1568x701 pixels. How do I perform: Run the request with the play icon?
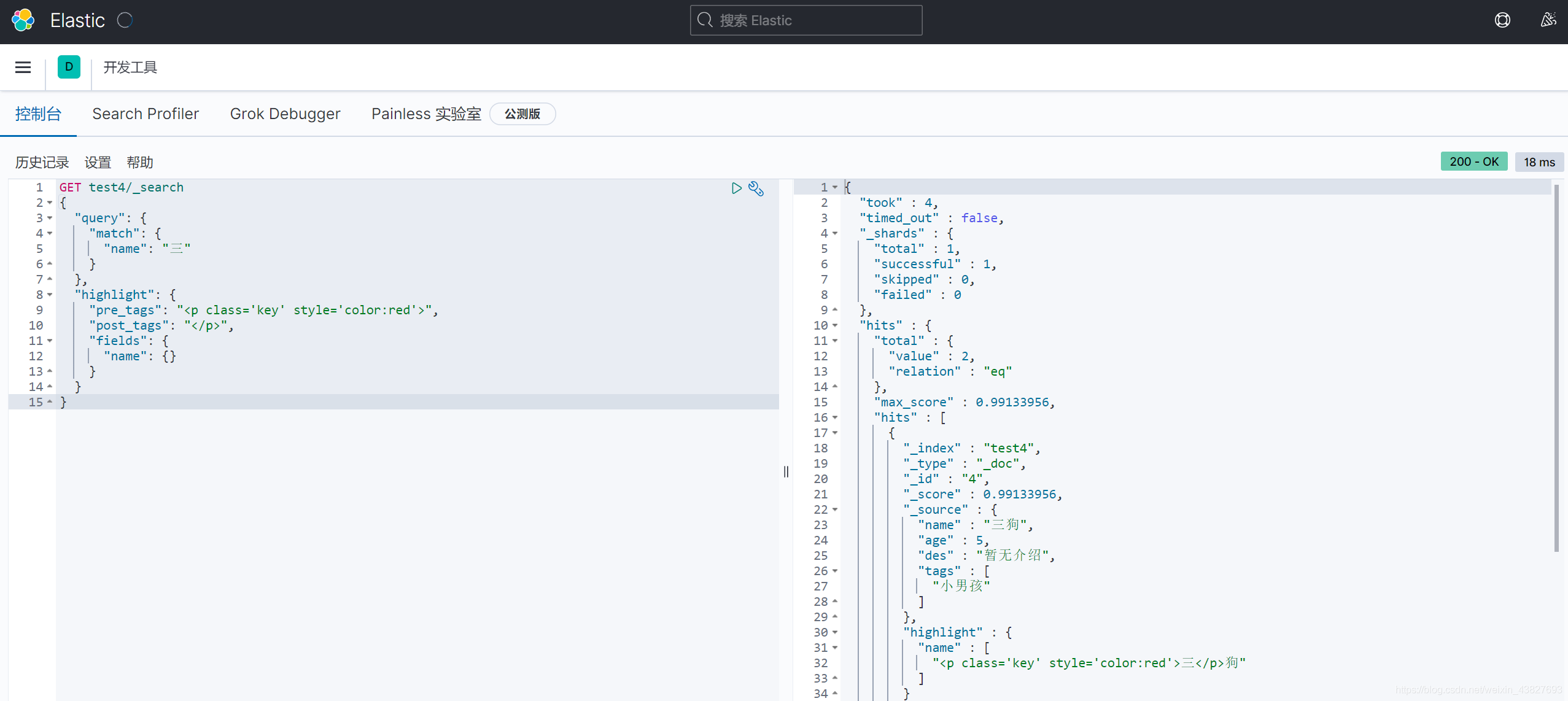coord(737,188)
